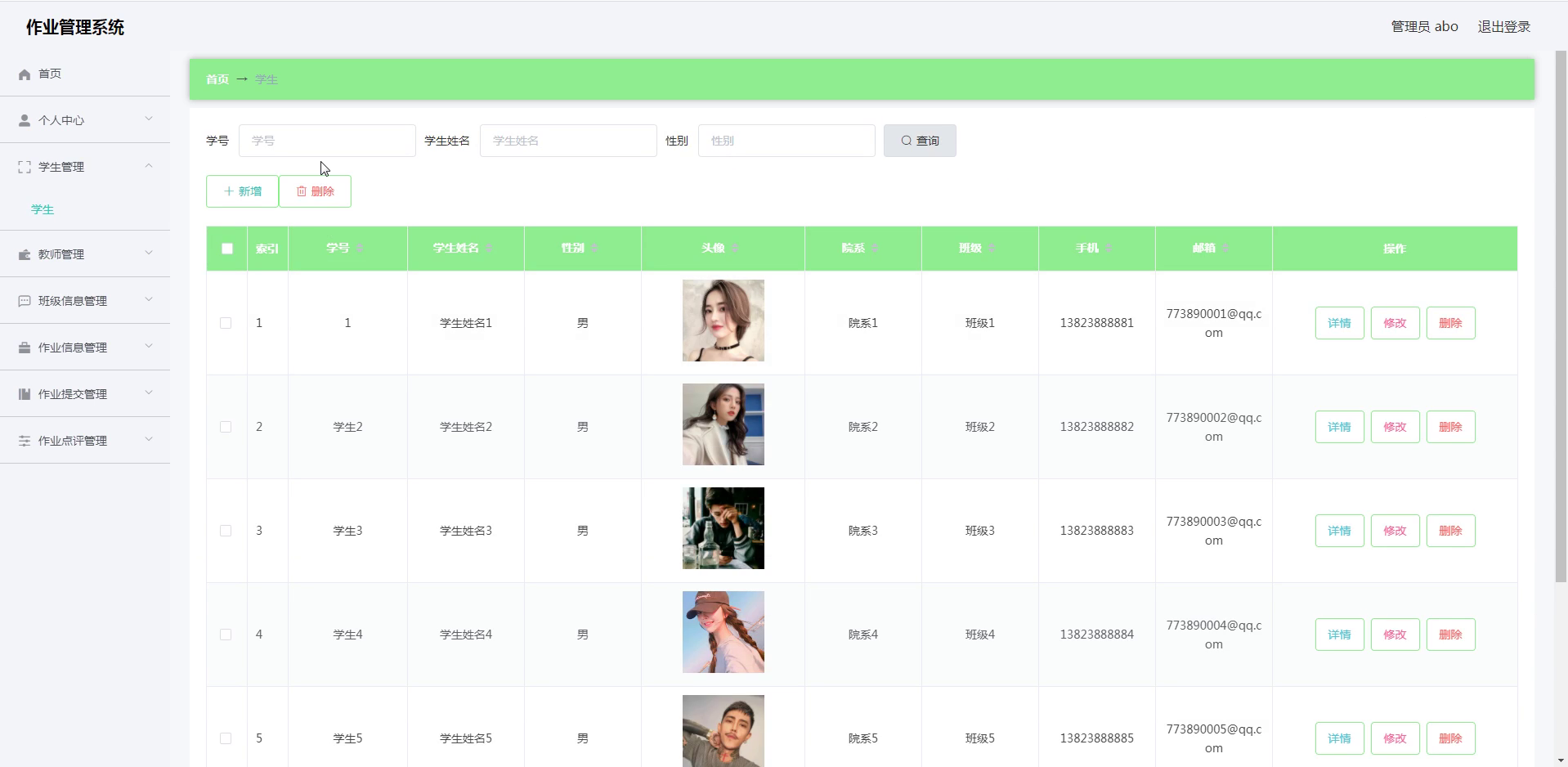Click the frame icon beside 学生管理
The width and height of the screenshot is (1568, 767).
click(25, 167)
